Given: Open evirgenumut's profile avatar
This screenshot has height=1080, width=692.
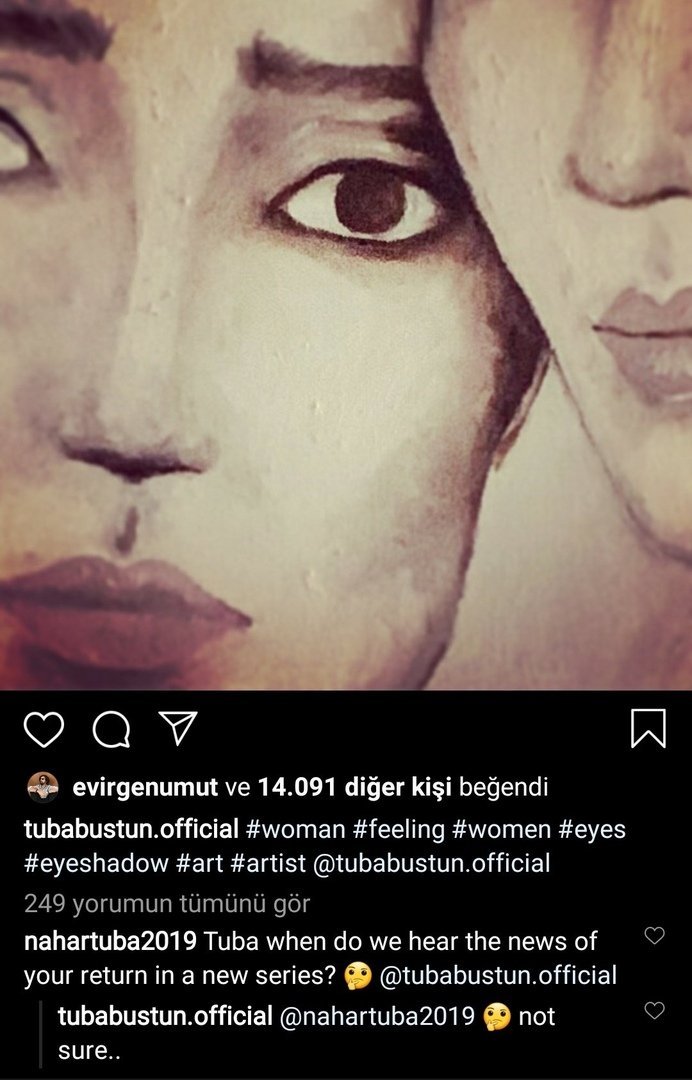Looking at the screenshot, I should click(43, 787).
